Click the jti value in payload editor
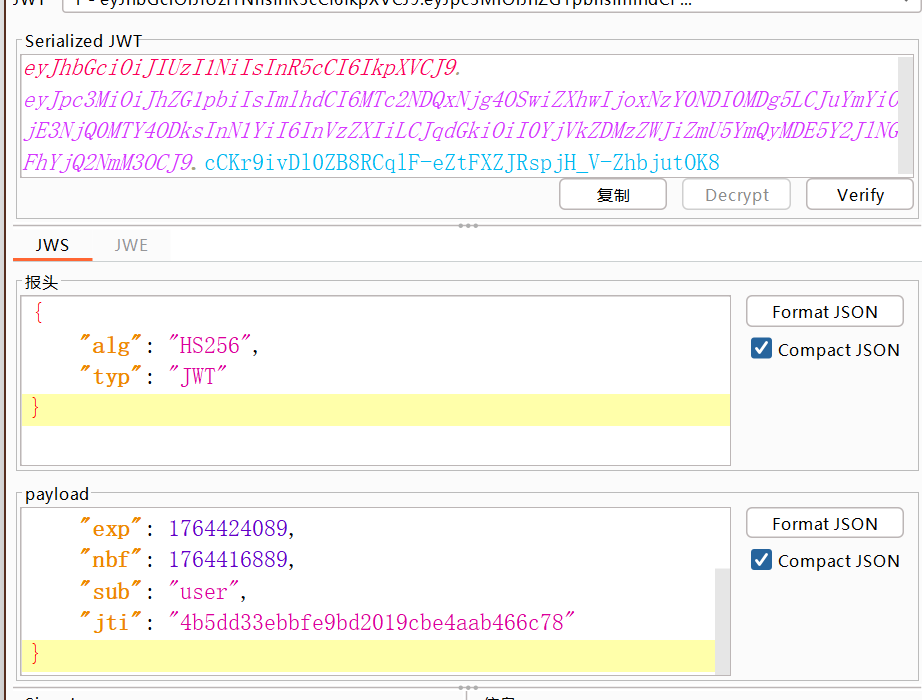The image size is (922, 700). (x=372, y=623)
